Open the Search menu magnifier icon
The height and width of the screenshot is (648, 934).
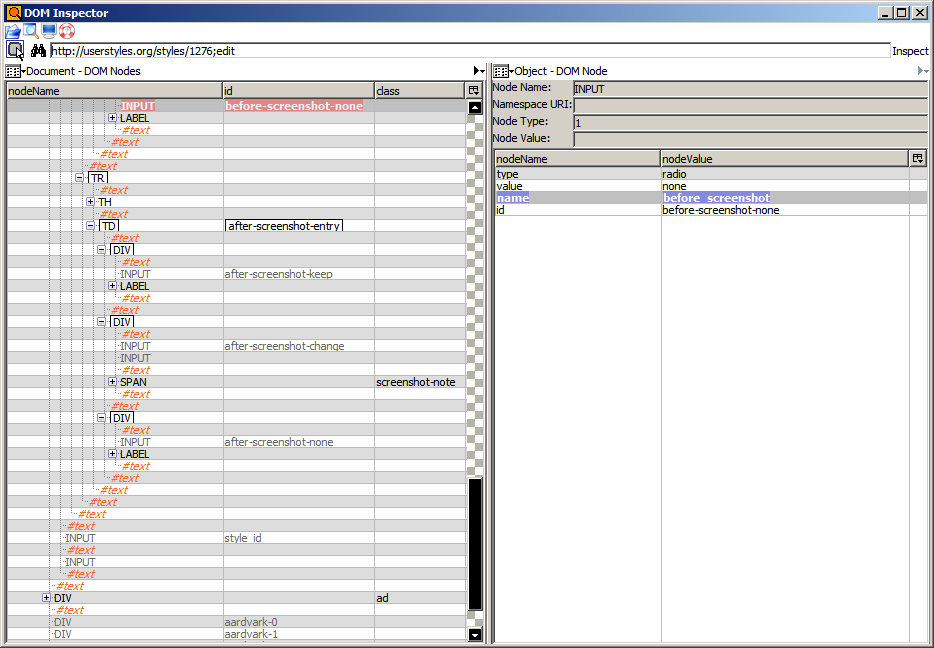point(31,32)
